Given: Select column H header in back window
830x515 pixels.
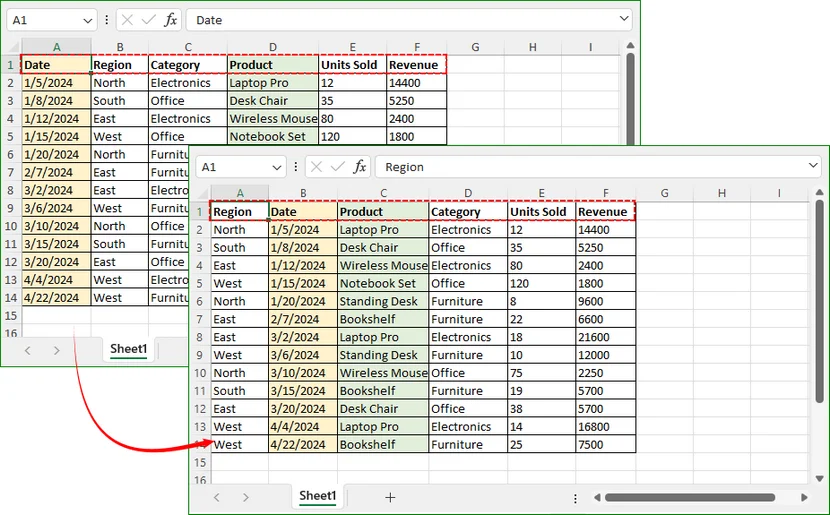Looking at the screenshot, I should click(x=533, y=47).
